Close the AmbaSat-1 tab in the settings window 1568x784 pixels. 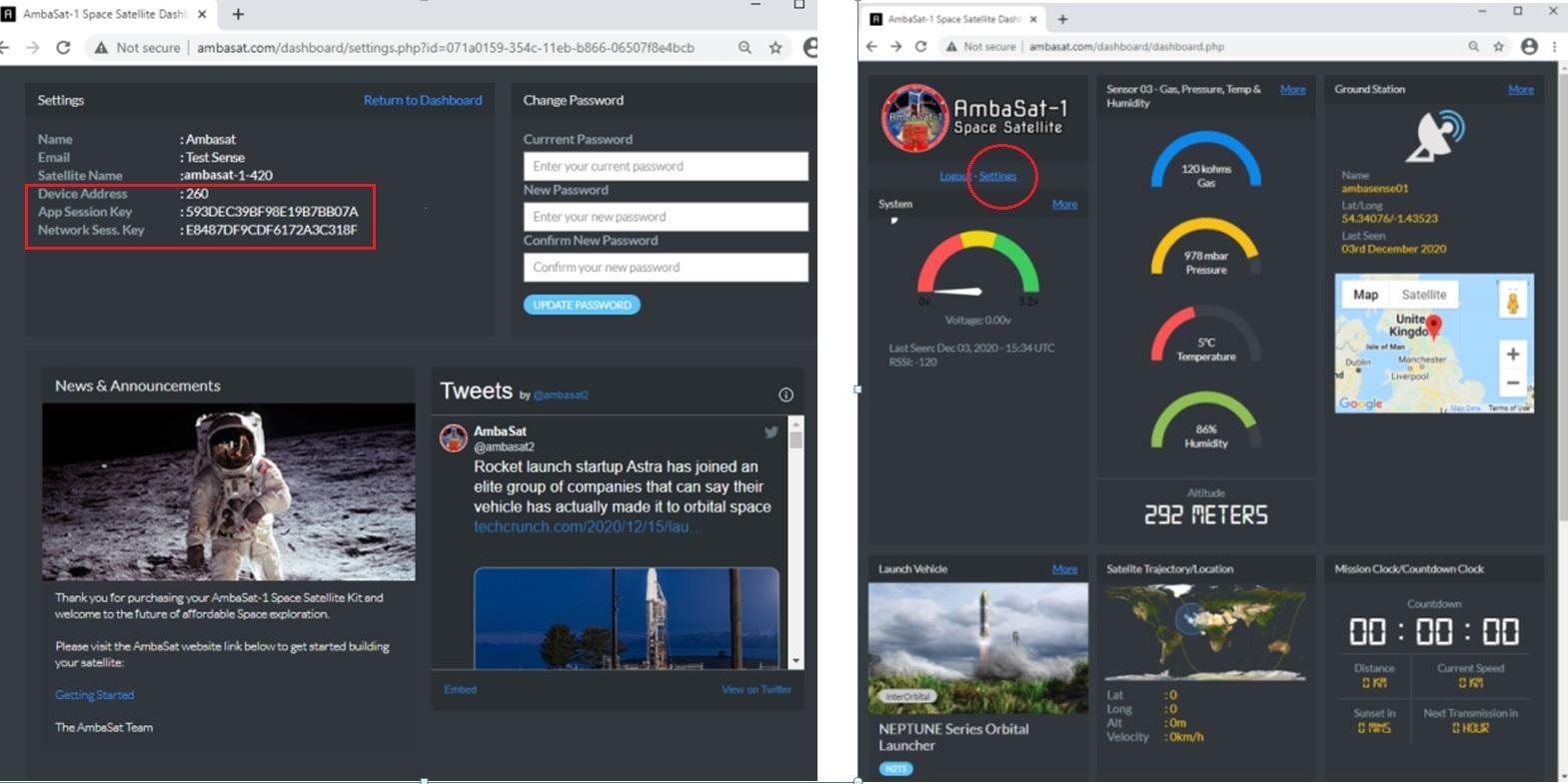[203, 14]
